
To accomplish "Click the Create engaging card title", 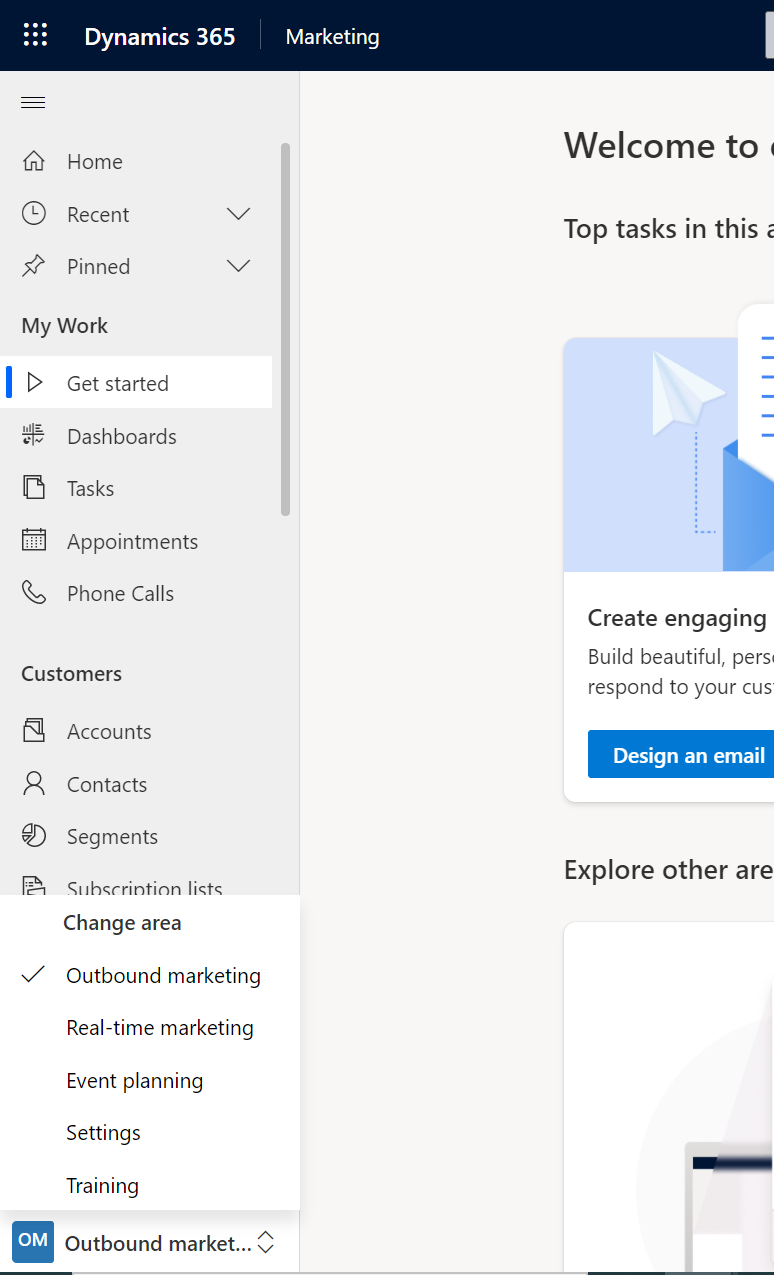I will [677, 618].
